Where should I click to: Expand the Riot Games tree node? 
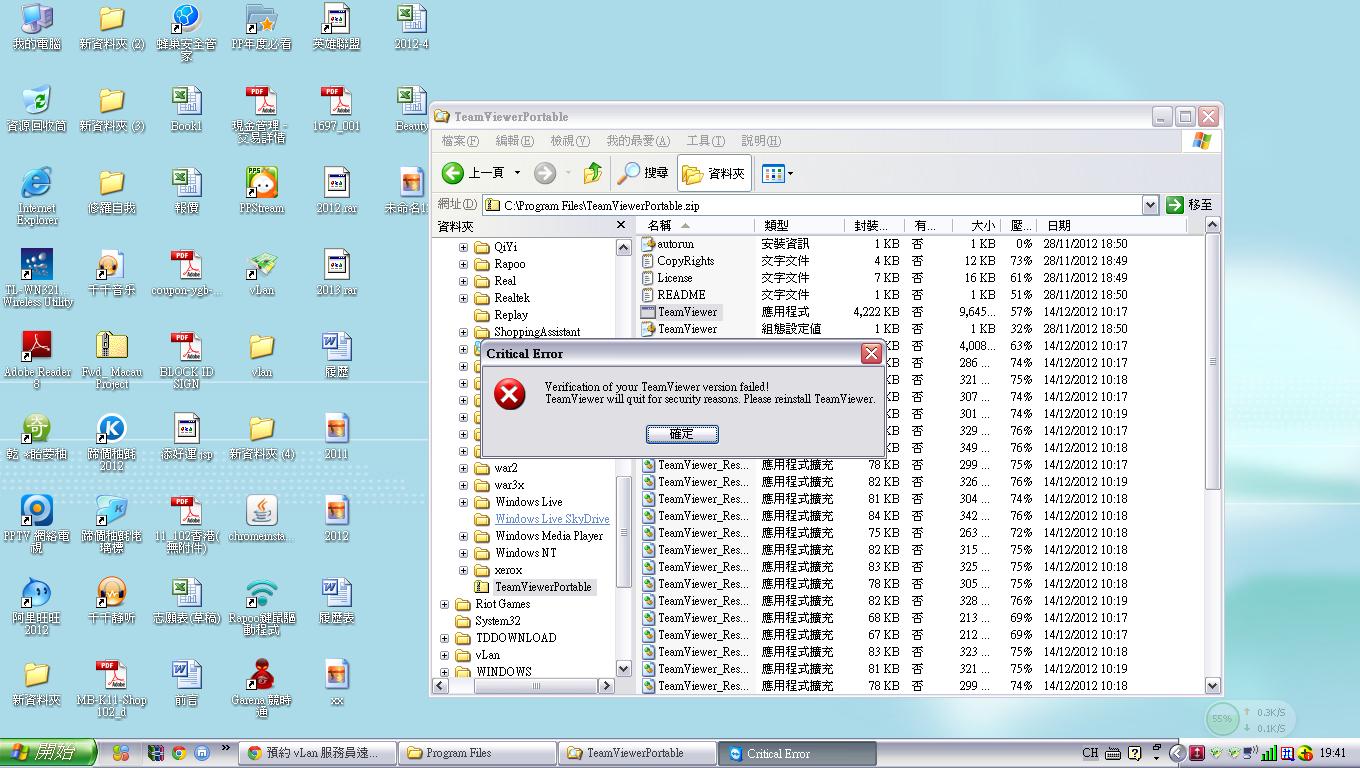point(445,604)
